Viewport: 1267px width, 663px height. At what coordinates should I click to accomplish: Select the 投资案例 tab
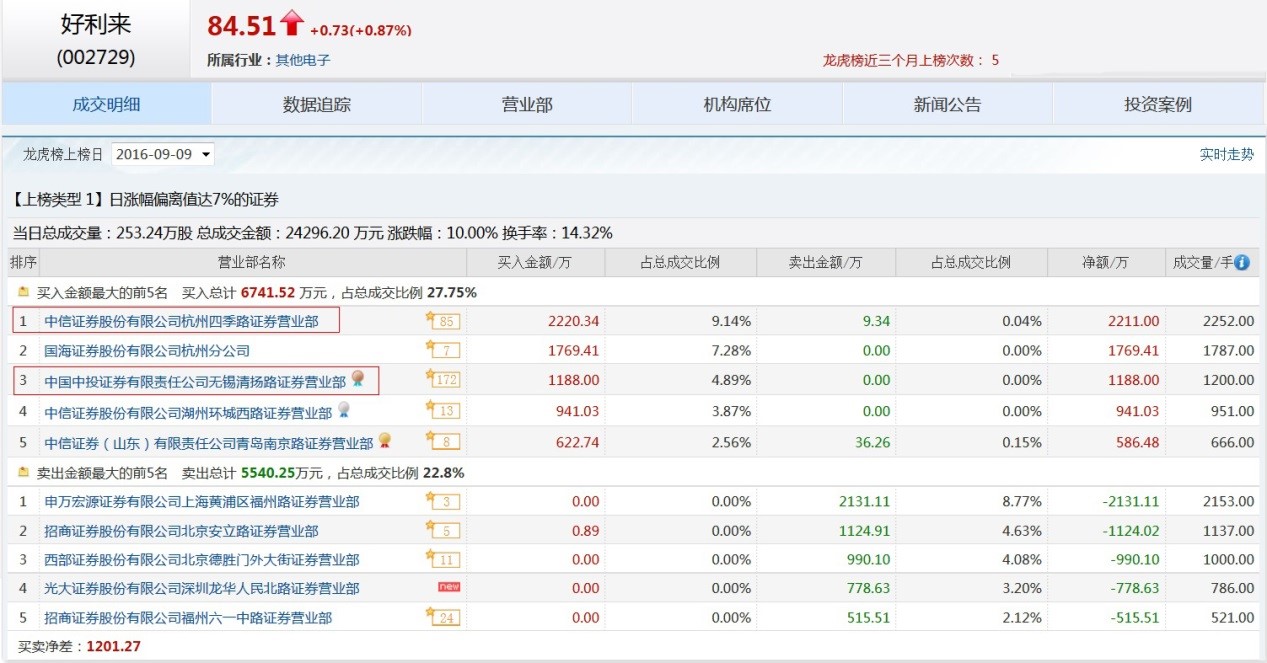1158,104
